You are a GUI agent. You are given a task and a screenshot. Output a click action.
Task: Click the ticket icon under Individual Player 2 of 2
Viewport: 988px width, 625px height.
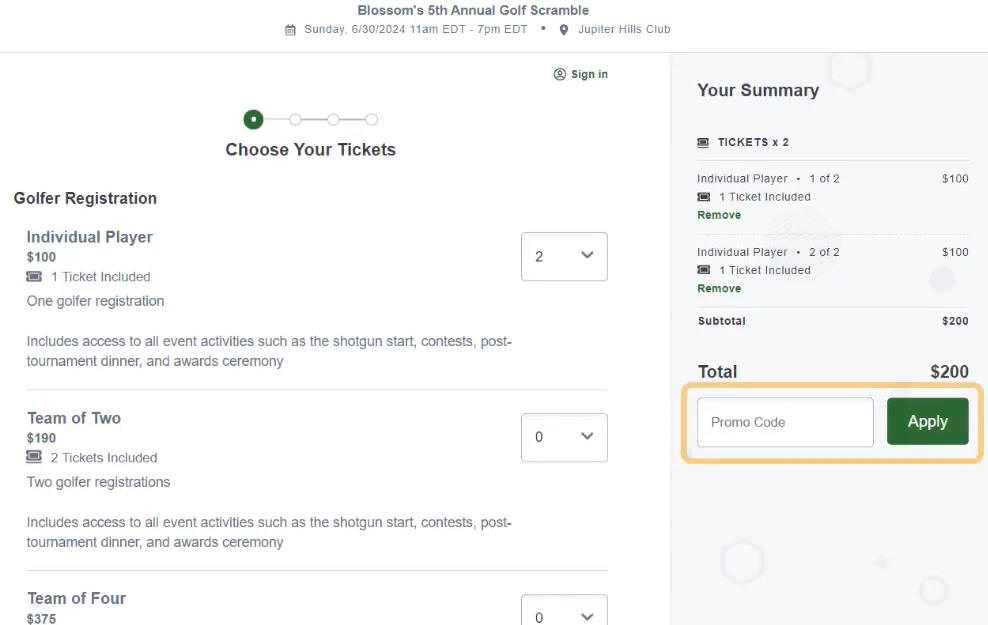coord(704,270)
